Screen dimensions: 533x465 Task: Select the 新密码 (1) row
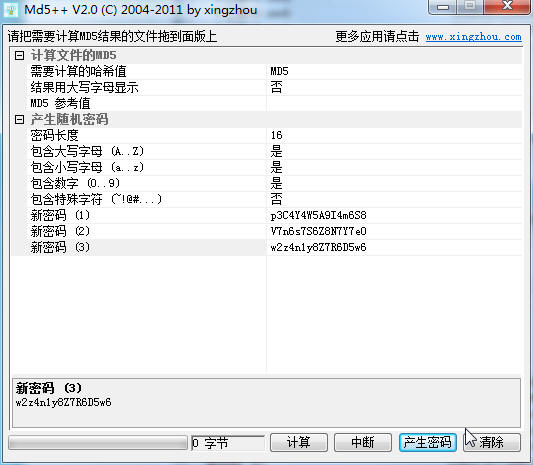(266, 215)
